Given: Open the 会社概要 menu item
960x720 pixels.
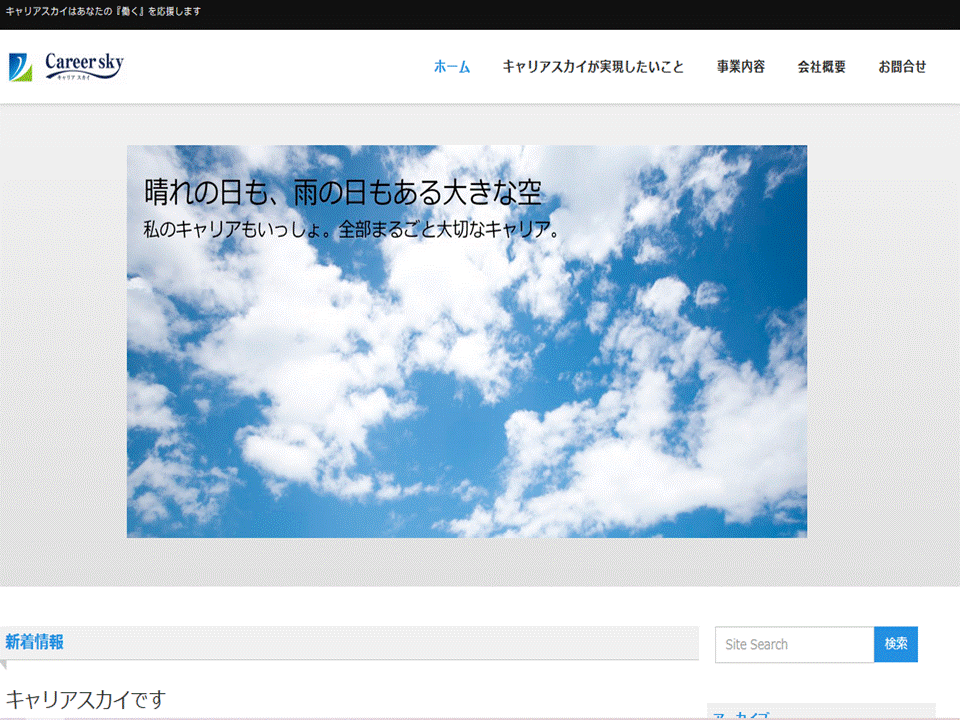Looking at the screenshot, I should [821, 67].
